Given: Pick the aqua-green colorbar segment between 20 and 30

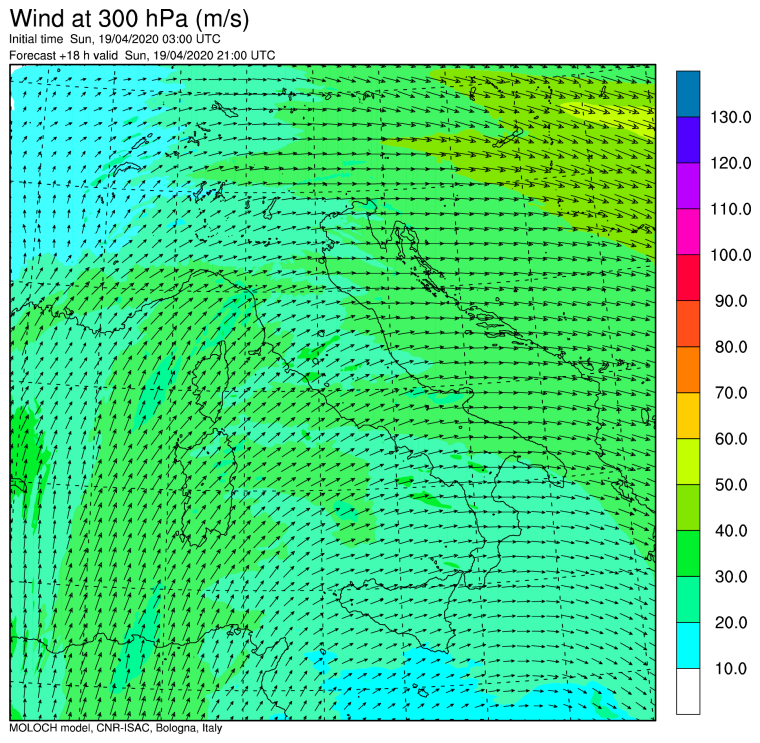Looking at the screenshot, I should point(688,599).
